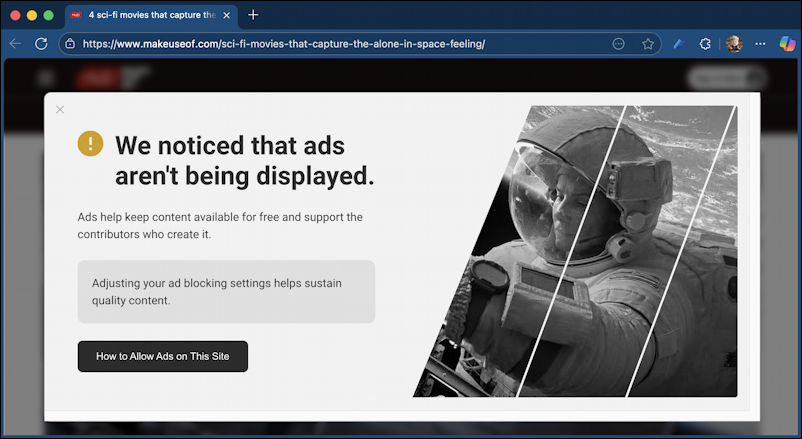Click 'Adjusting your ad blocking settings' notice box

(226, 292)
